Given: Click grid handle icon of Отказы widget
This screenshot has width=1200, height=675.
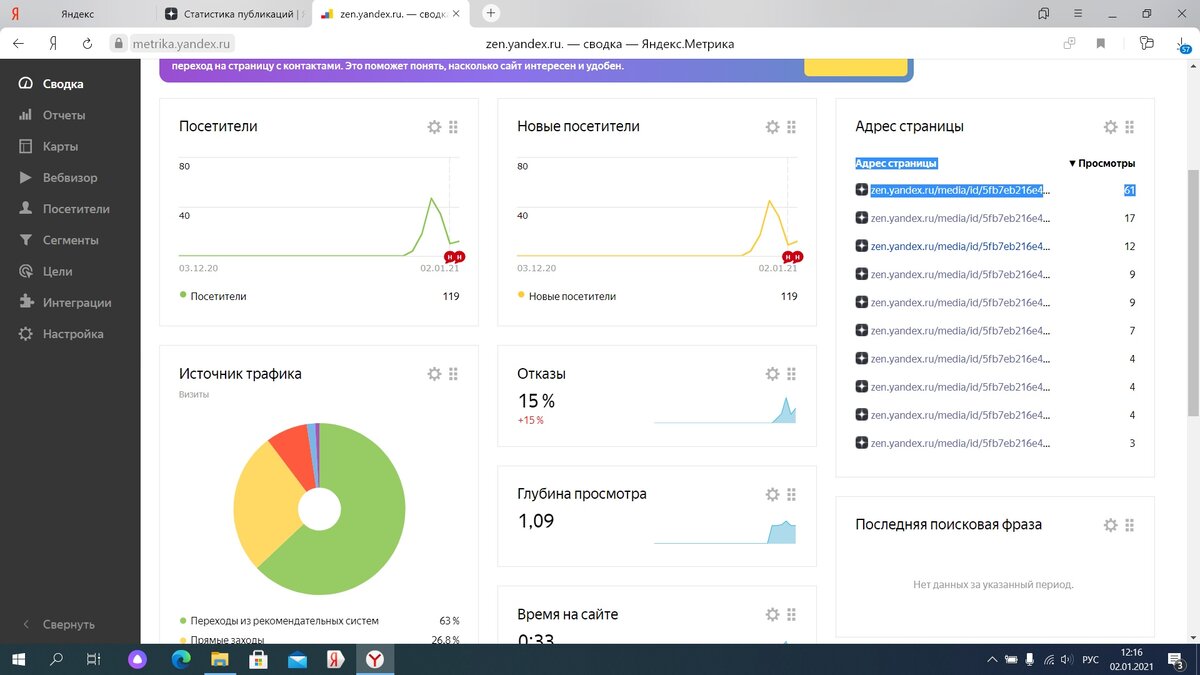Looking at the screenshot, I should pyautogui.click(x=791, y=373).
